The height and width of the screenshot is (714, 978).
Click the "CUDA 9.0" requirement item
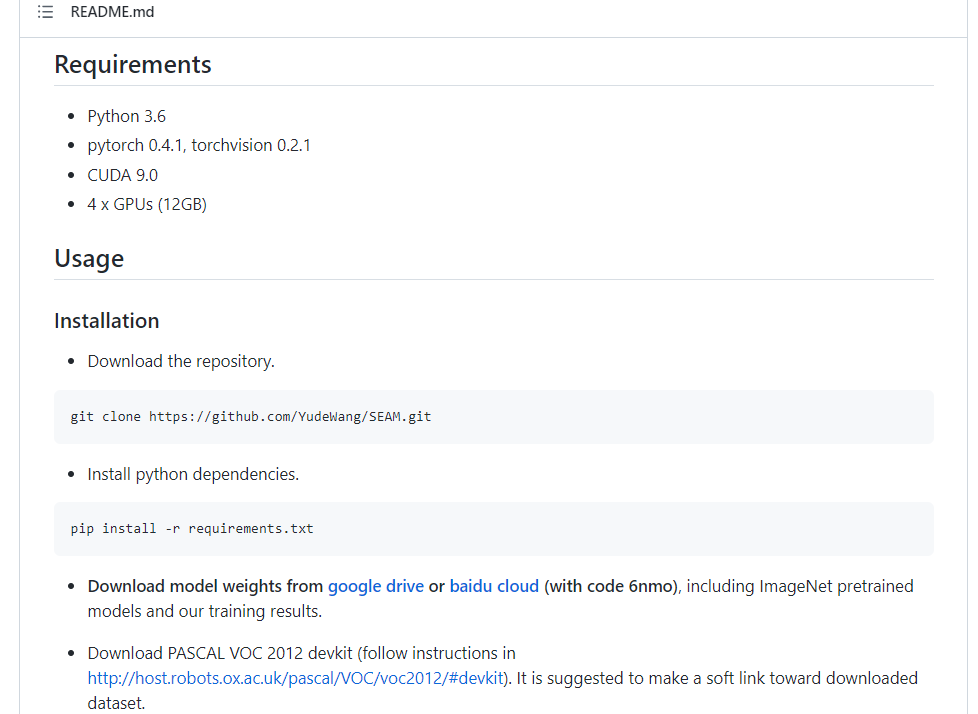(x=122, y=174)
